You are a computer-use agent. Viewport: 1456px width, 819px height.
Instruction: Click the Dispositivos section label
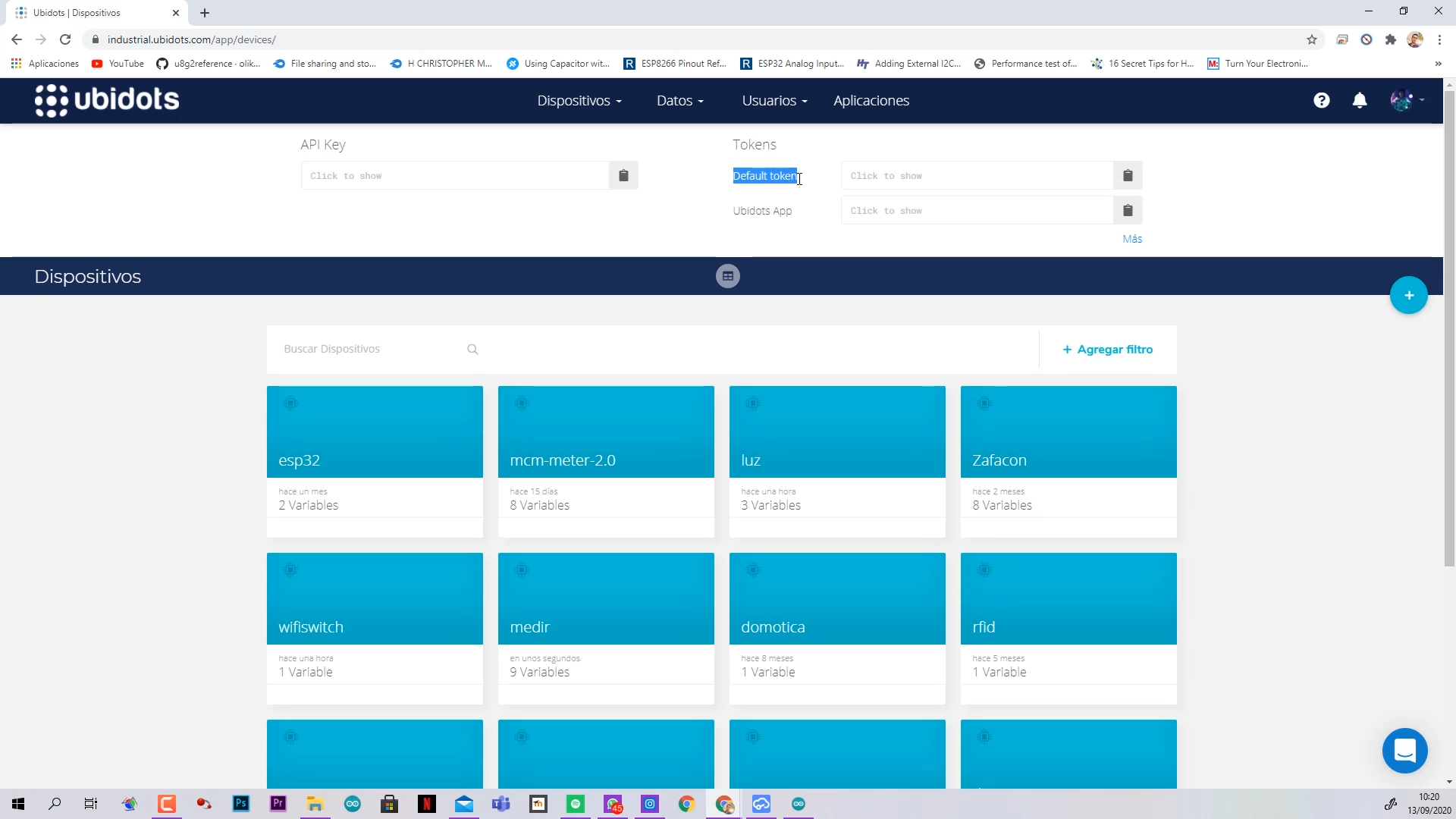87,276
